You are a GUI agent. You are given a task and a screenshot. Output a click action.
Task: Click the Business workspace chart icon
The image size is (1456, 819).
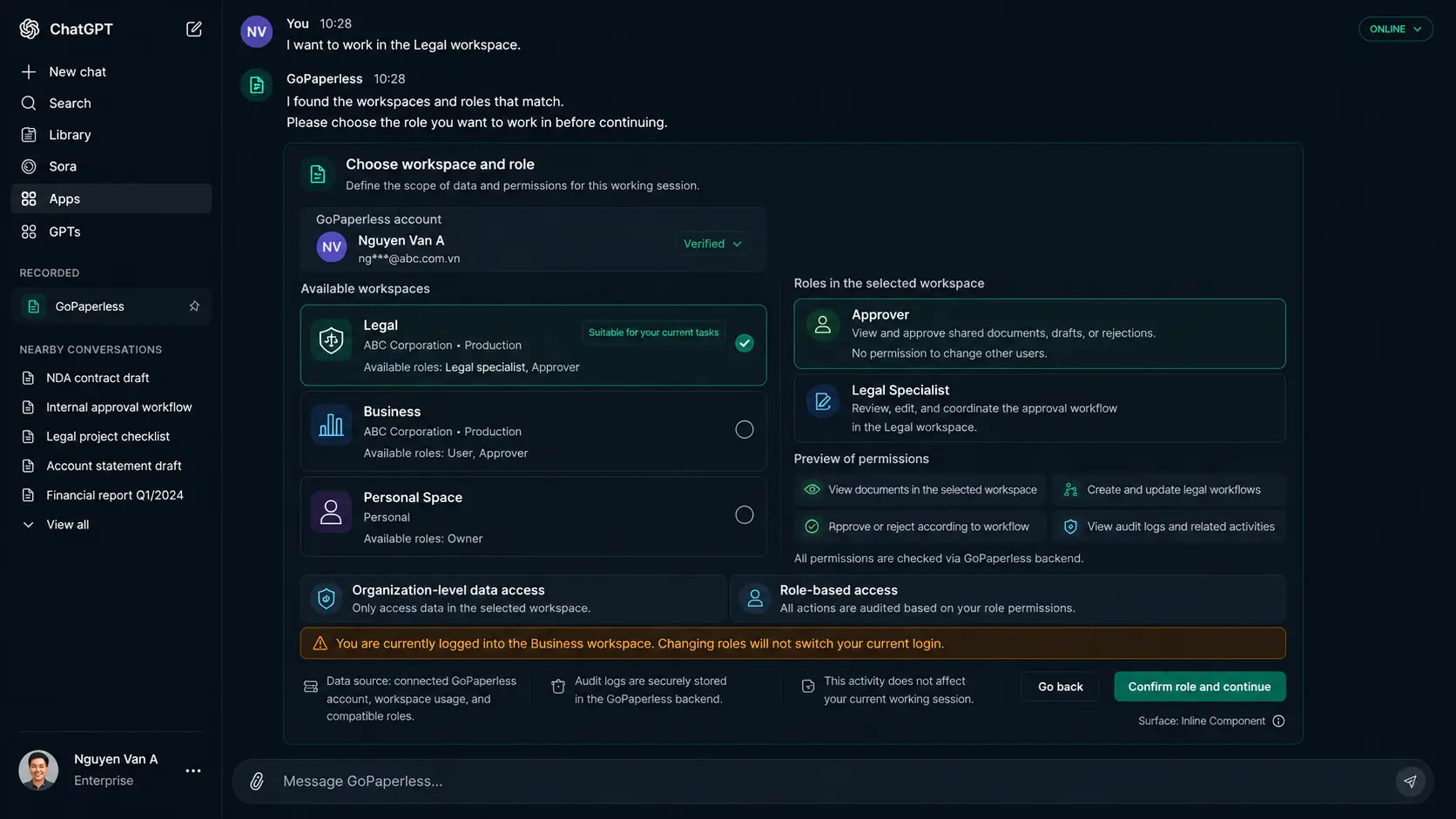tap(331, 426)
